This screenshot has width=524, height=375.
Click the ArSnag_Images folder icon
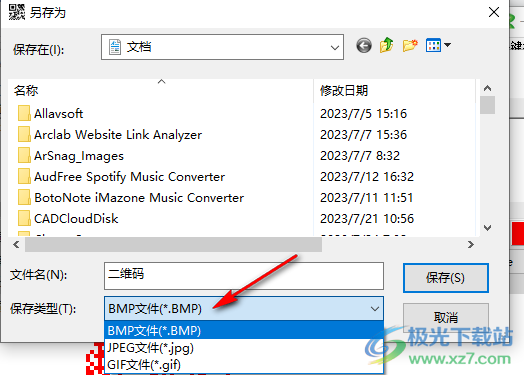24,156
